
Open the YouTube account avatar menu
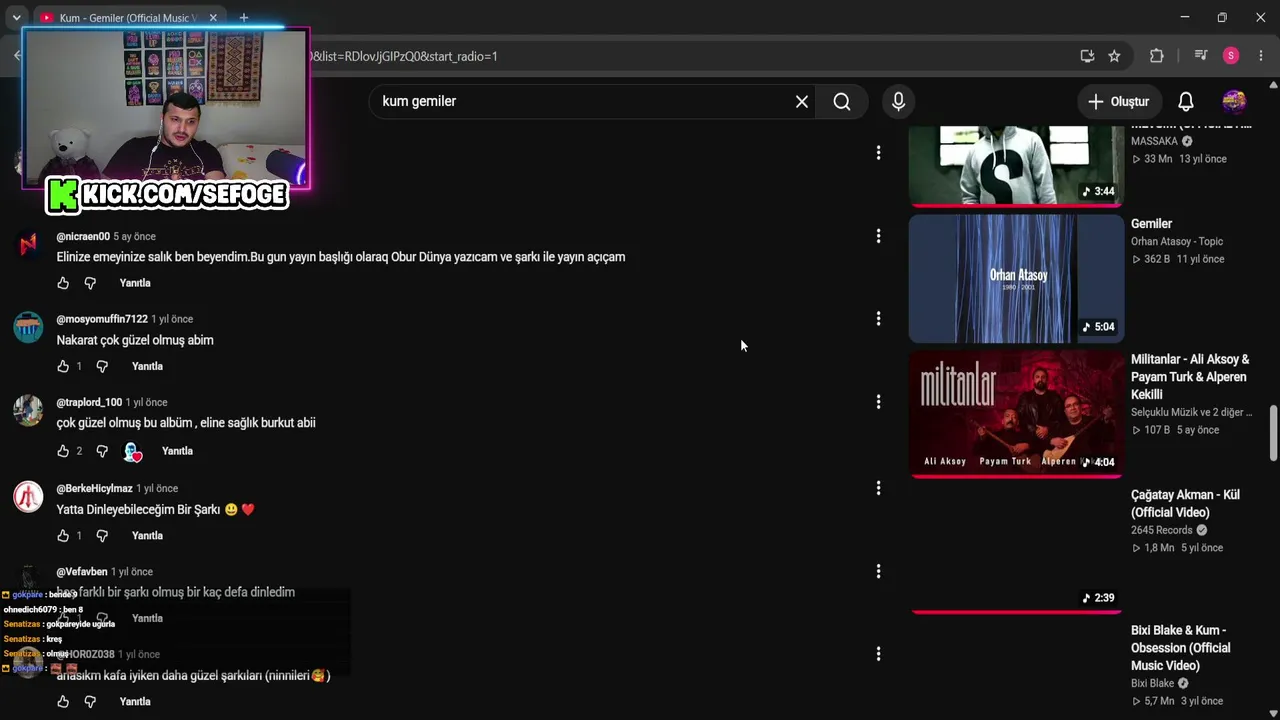click(x=1234, y=101)
